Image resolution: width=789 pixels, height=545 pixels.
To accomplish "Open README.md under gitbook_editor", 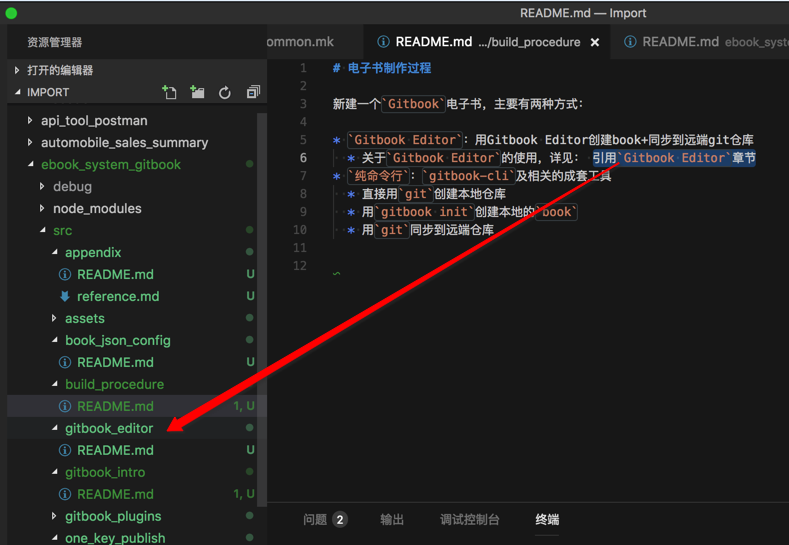I will tap(115, 450).
